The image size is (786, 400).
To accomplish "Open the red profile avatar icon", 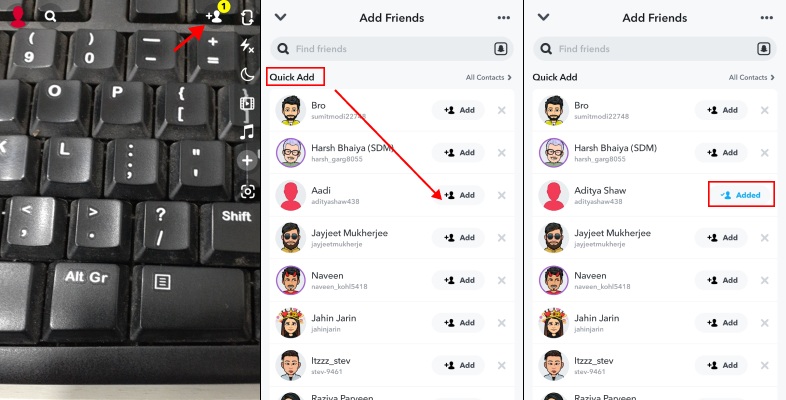I will click(18, 16).
